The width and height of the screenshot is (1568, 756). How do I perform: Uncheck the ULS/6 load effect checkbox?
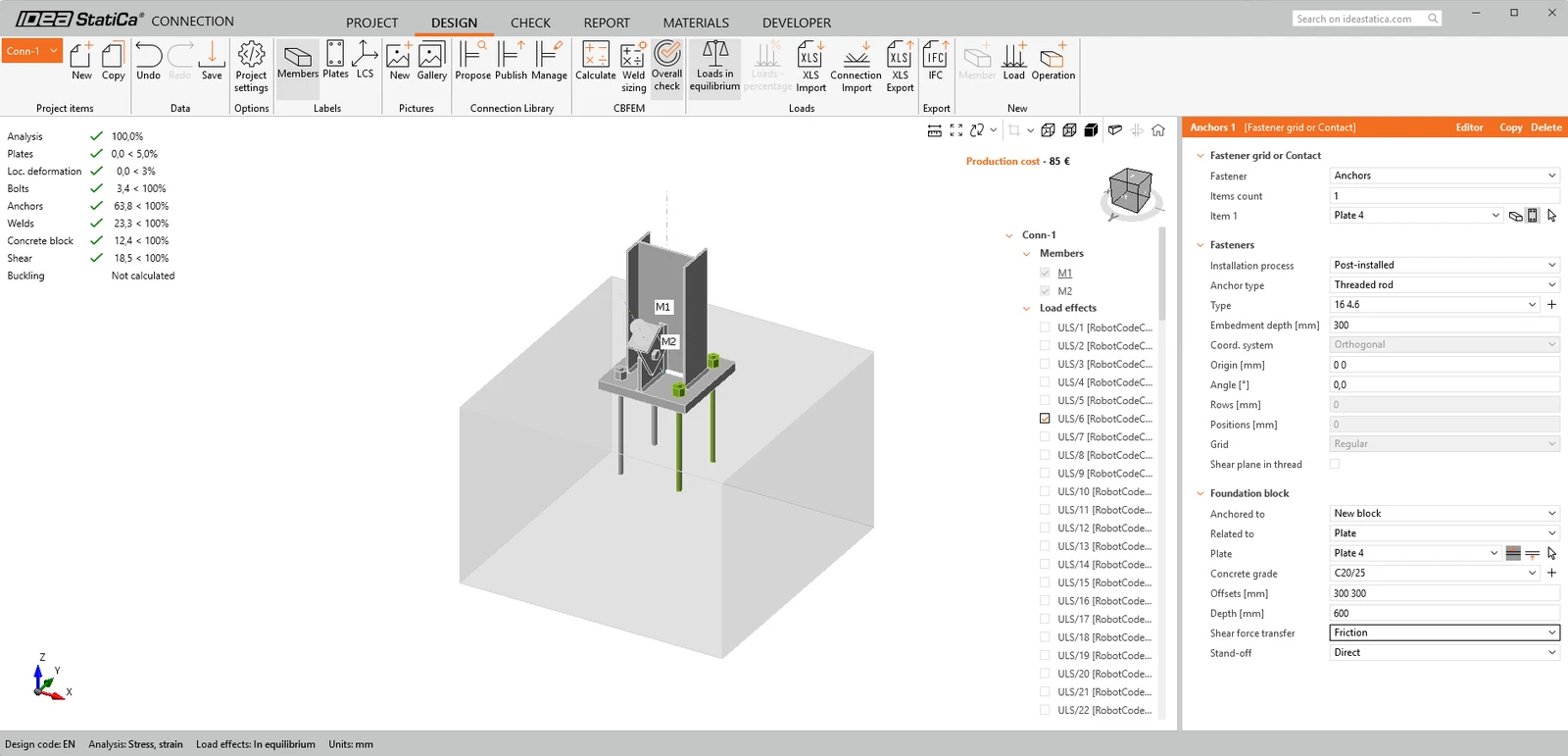[1045, 419]
